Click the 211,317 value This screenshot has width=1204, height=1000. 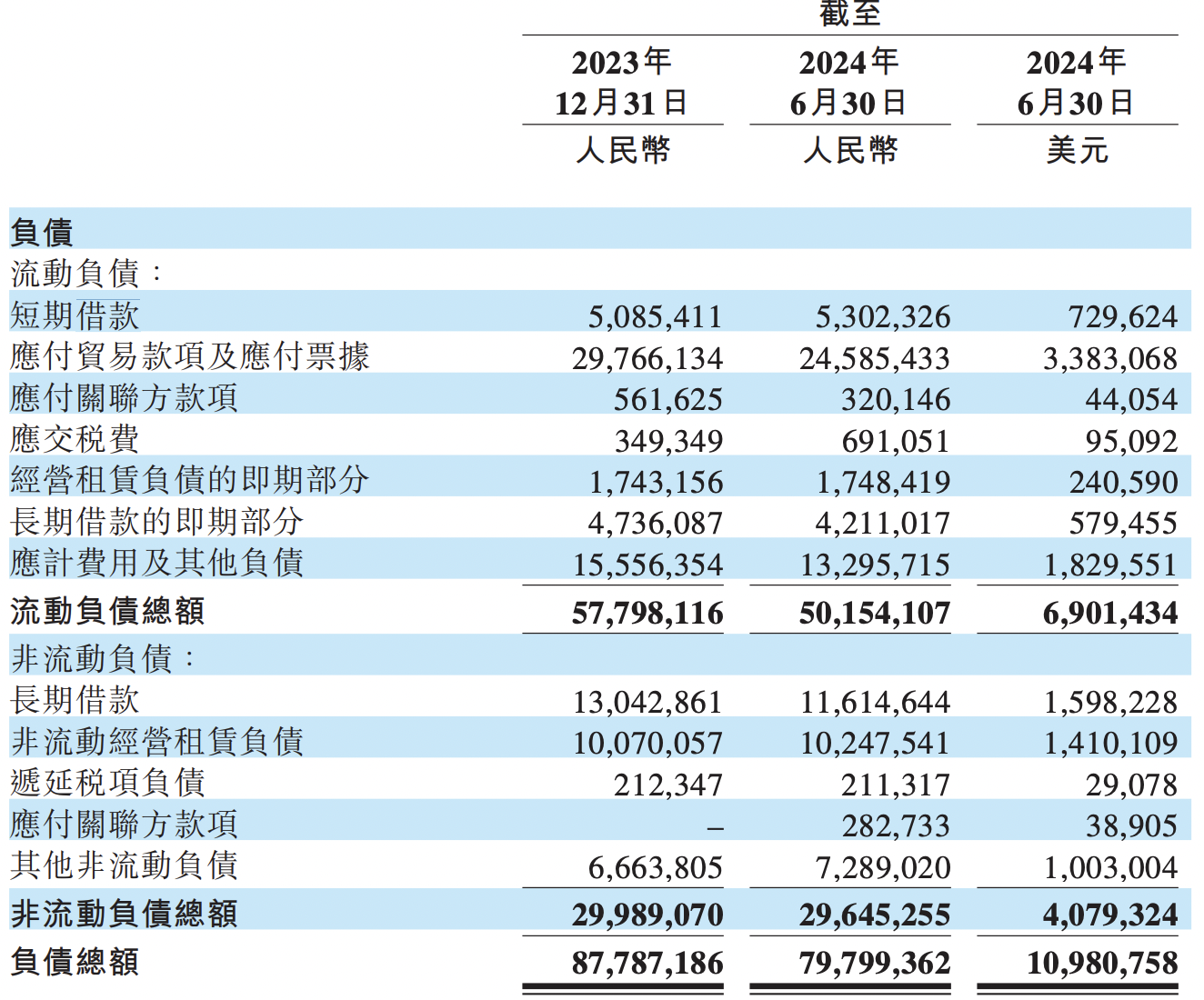pos(896,785)
